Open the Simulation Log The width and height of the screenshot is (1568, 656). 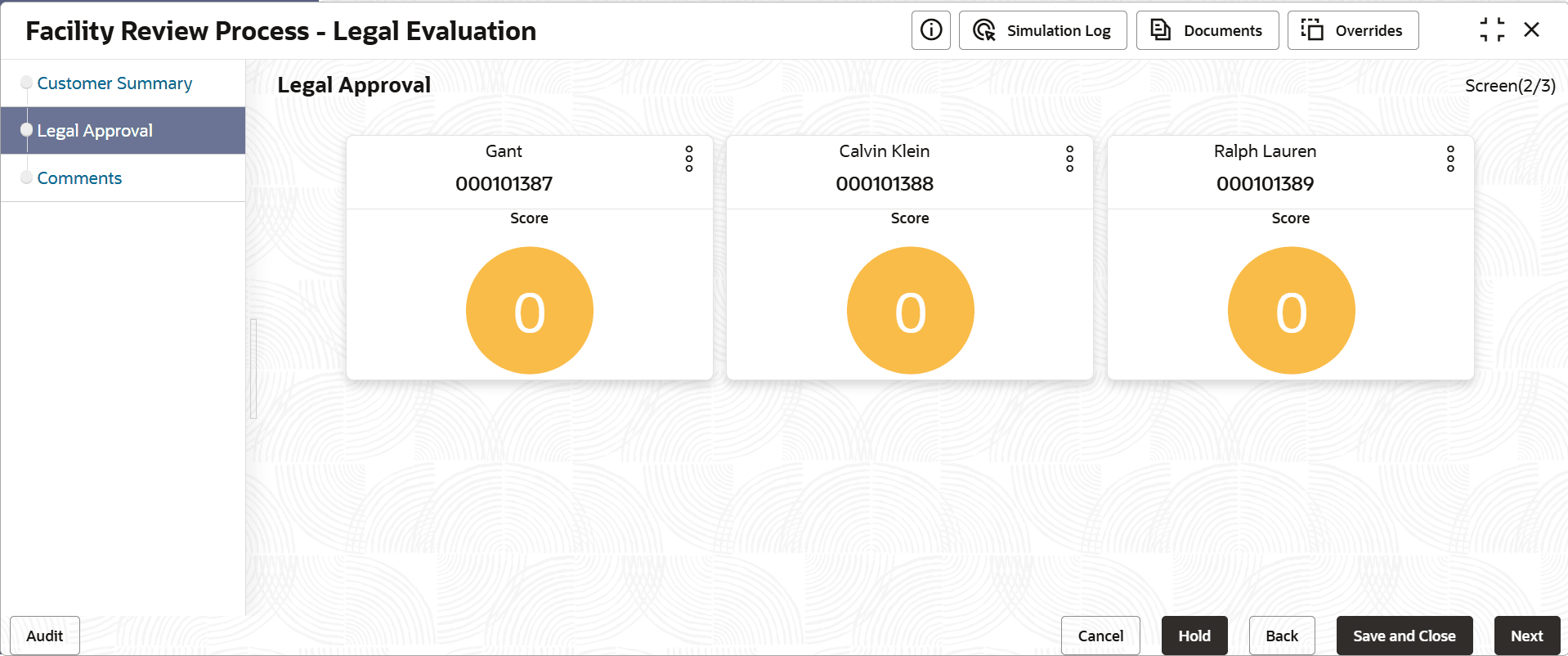click(1042, 30)
